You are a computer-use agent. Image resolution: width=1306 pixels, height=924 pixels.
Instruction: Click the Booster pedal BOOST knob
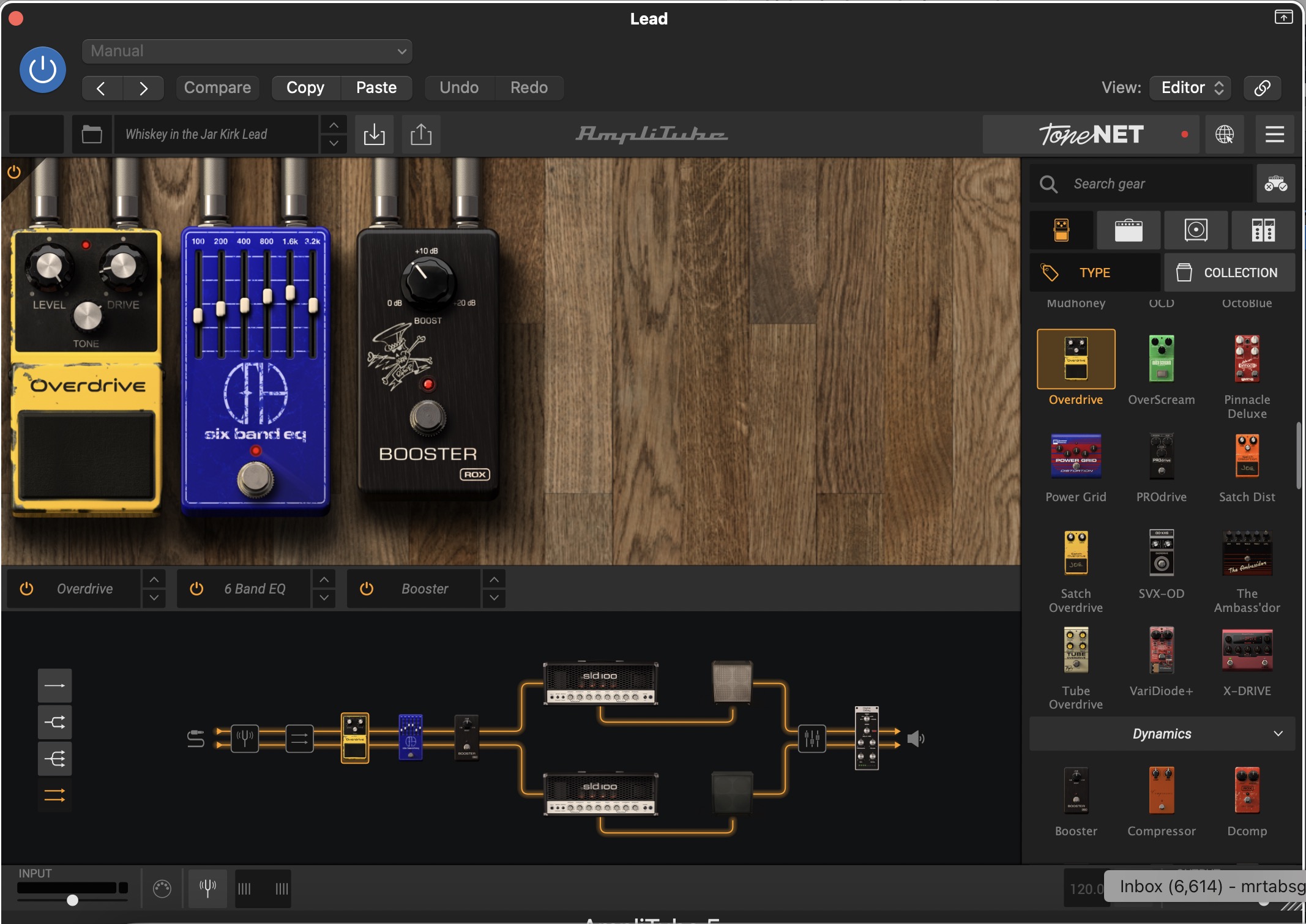tap(427, 283)
